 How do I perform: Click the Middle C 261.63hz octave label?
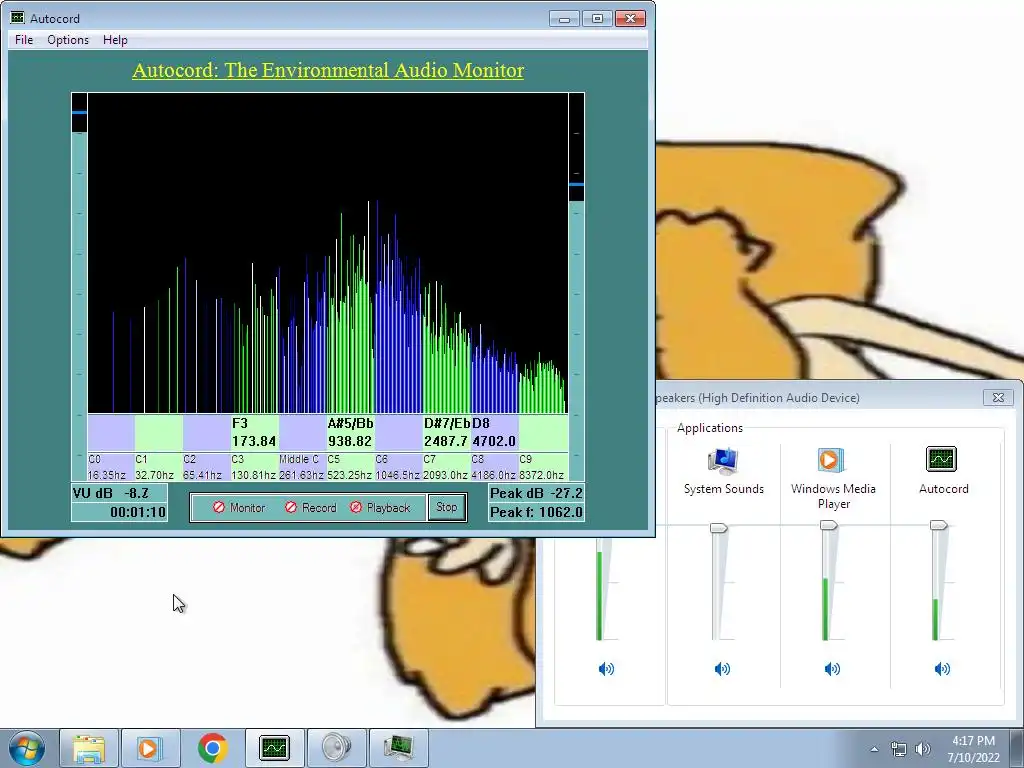pos(302,467)
